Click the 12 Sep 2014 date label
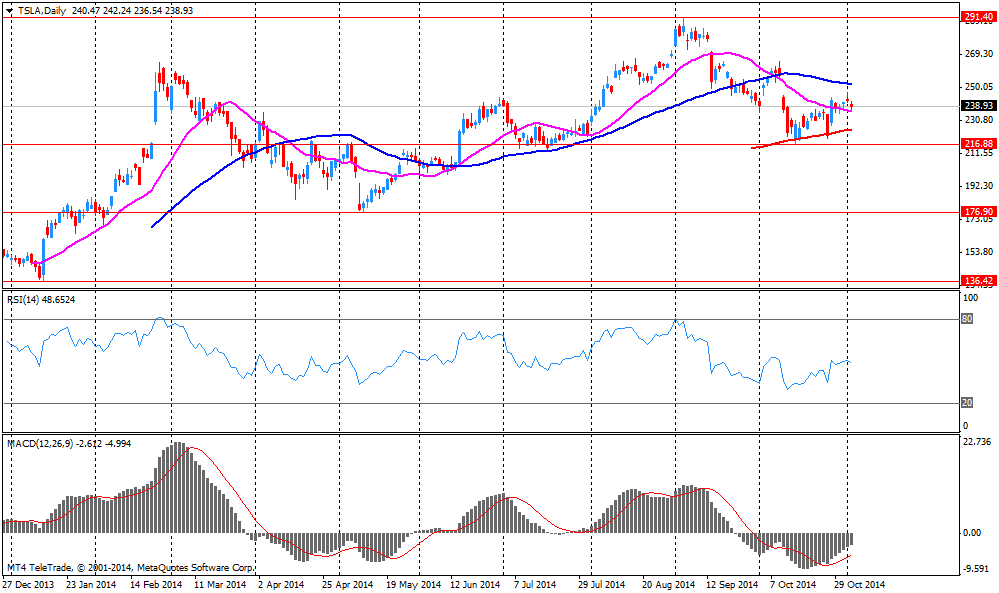The height and width of the screenshot is (593, 999). [x=733, y=584]
